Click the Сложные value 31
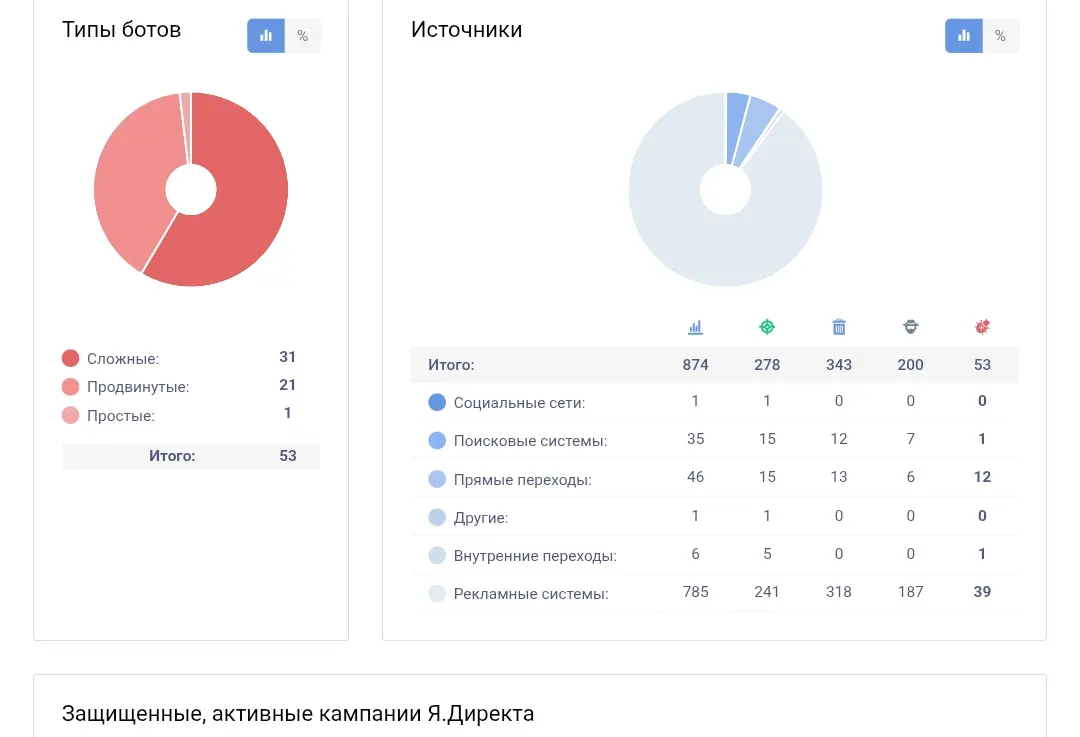Image resolution: width=1080 pixels, height=737 pixels. tap(287, 357)
